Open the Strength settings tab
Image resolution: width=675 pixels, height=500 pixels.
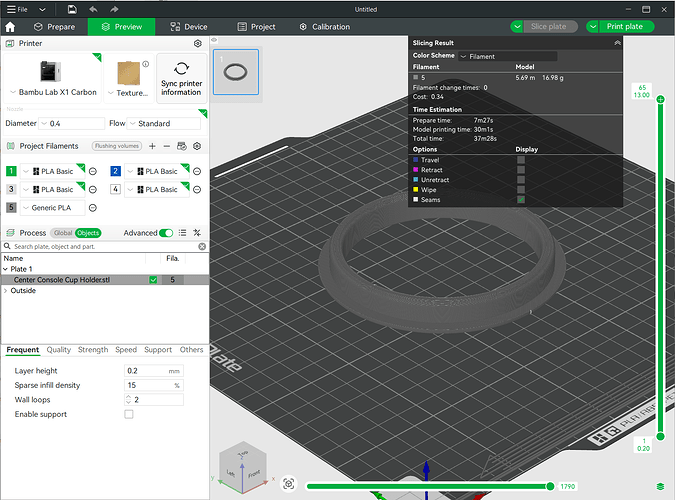click(x=93, y=350)
